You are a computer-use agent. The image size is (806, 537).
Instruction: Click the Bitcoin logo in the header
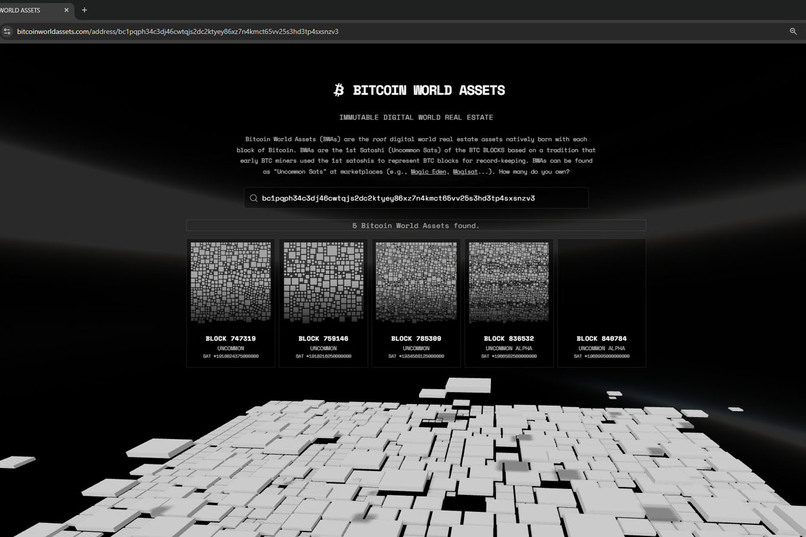pyautogui.click(x=339, y=90)
